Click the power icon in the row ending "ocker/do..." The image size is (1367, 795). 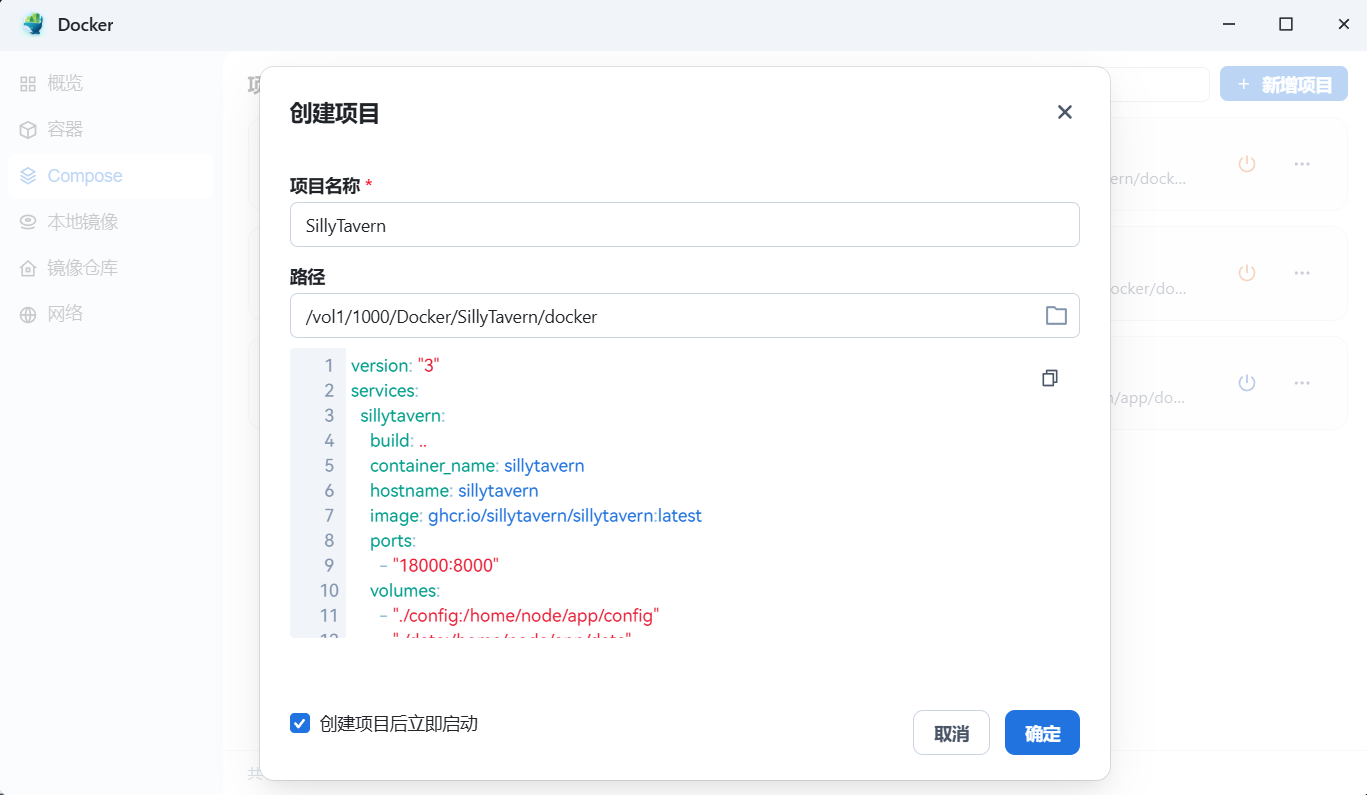click(x=1247, y=272)
